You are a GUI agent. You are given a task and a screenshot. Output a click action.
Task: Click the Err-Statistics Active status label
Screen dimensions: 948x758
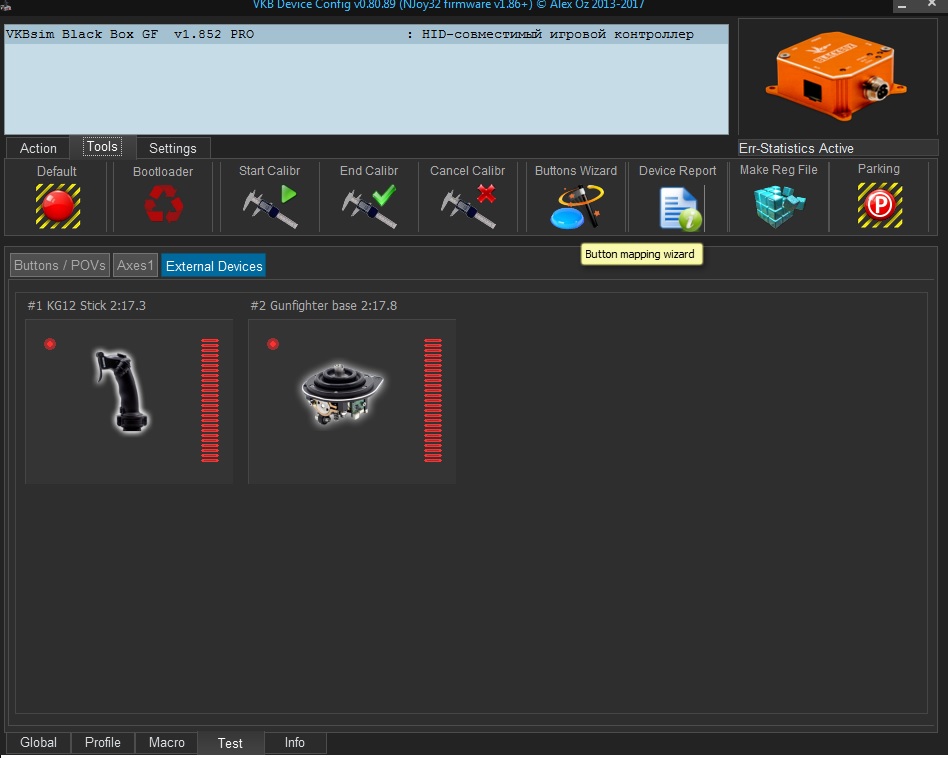[796, 148]
